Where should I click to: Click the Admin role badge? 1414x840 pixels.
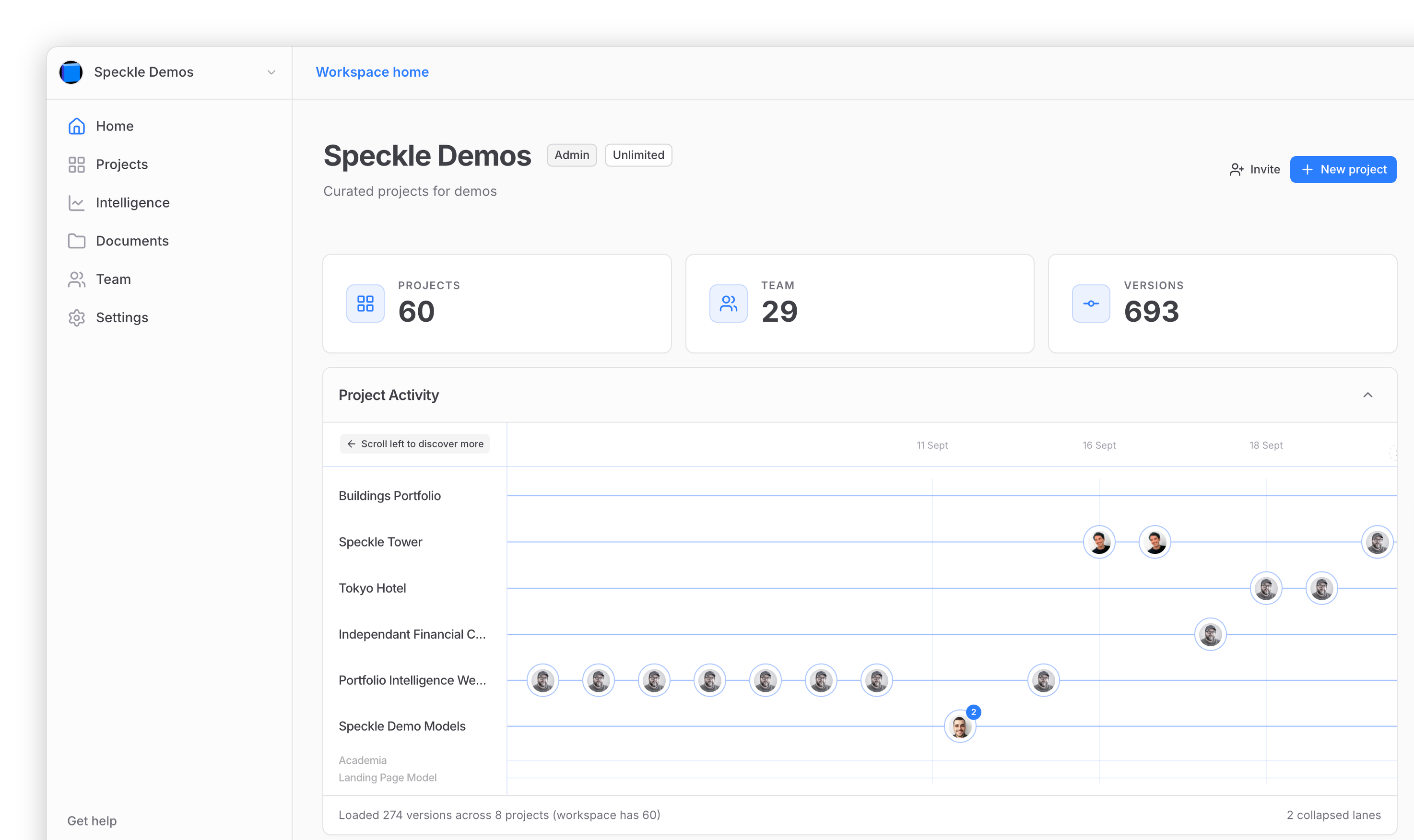coord(571,155)
